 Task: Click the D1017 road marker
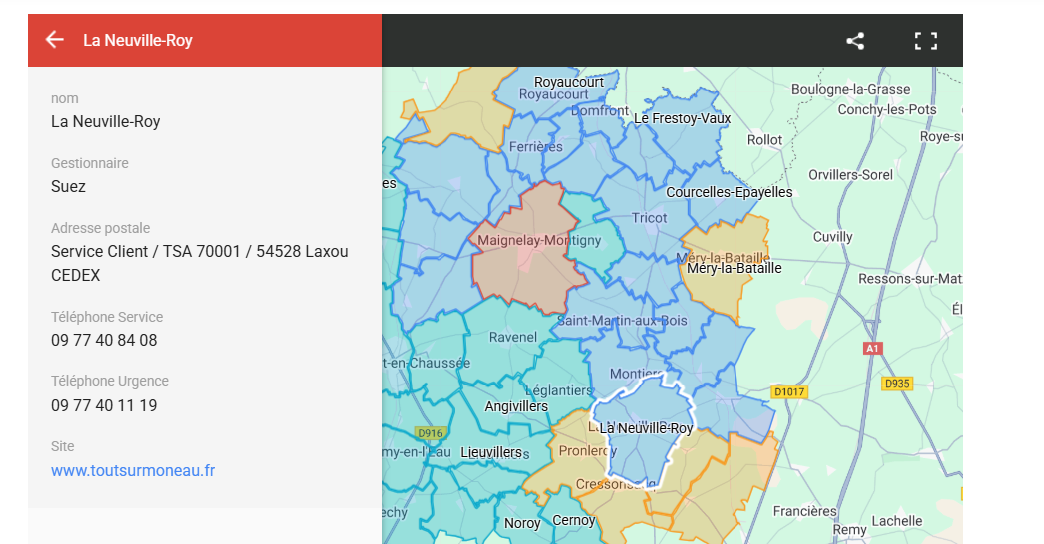click(788, 391)
